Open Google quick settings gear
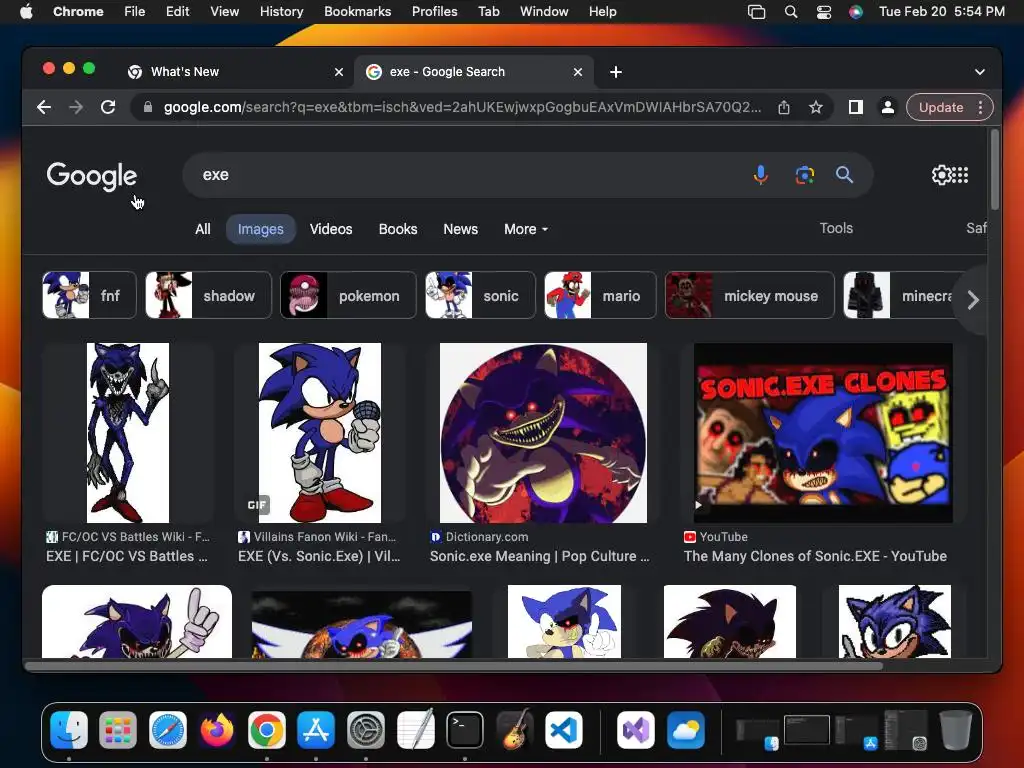The width and height of the screenshot is (1024, 768). (941, 174)
